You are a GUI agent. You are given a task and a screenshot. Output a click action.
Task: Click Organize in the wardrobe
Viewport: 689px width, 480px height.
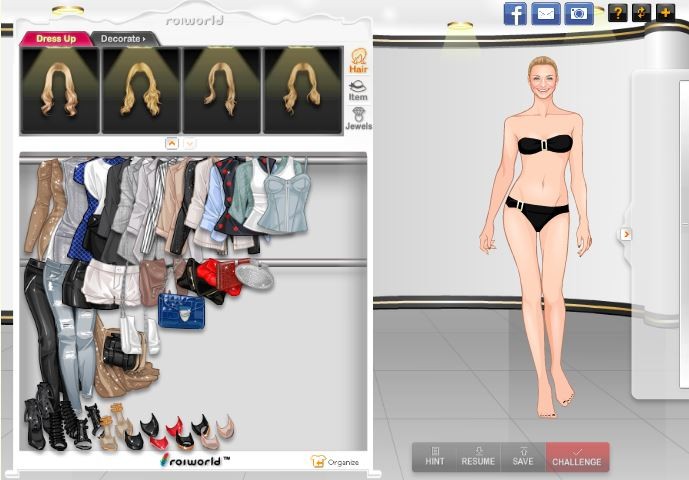pos(335,462)
